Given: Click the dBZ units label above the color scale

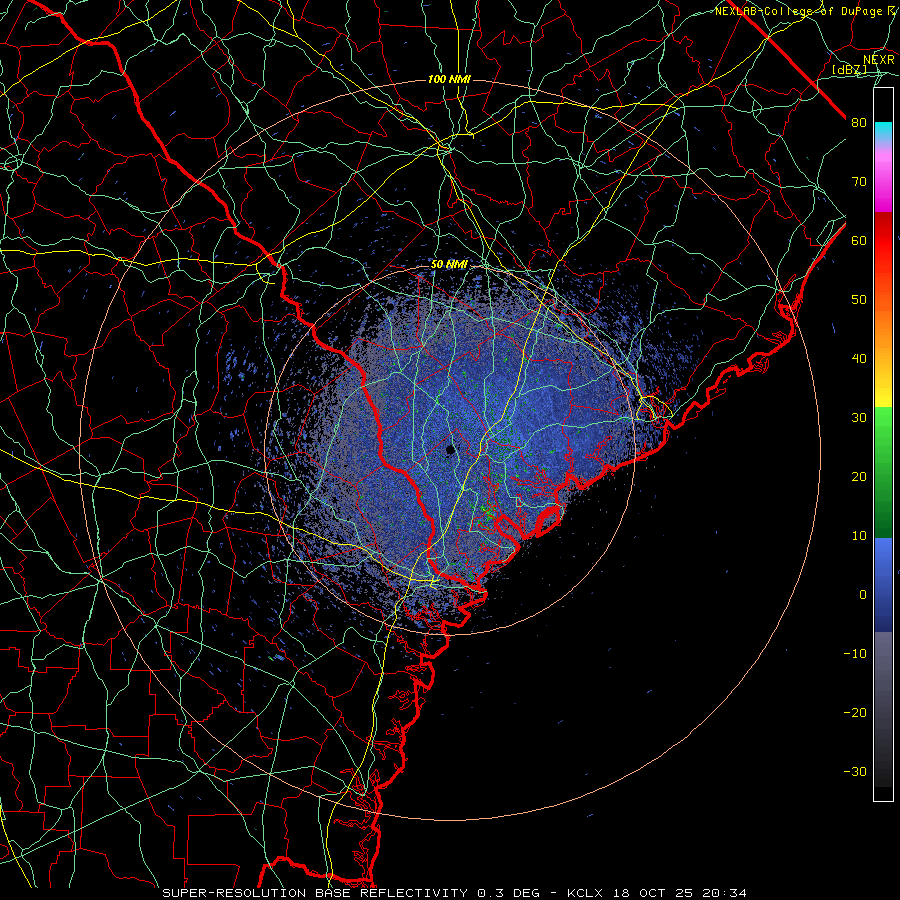Looking at the screenshot, I should pos(849,69).
